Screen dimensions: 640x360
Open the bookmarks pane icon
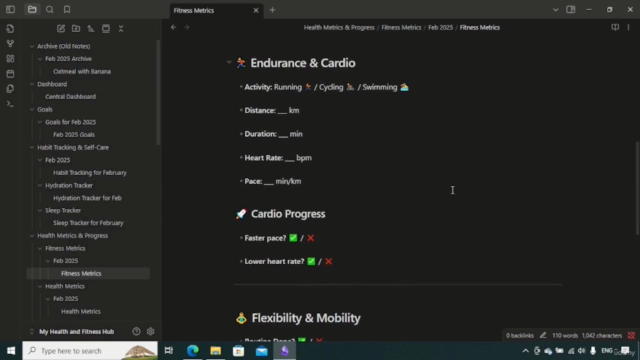point(67,9)
